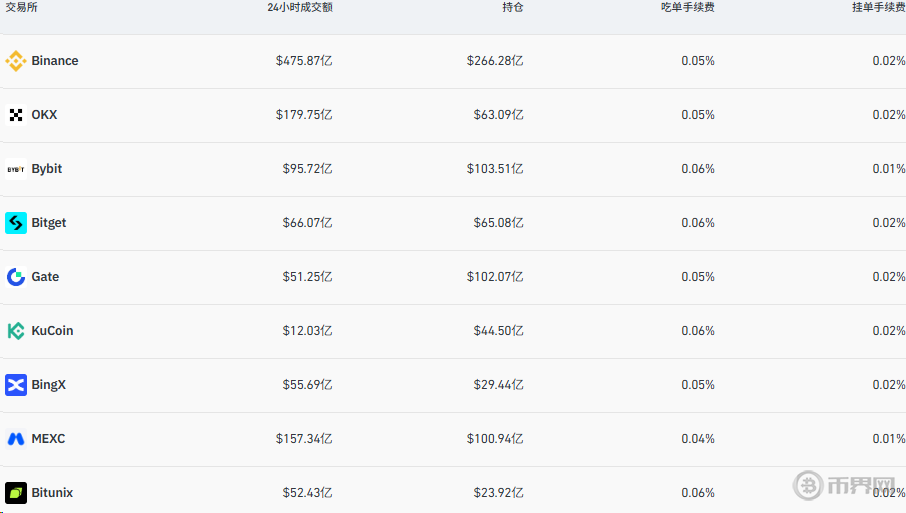The image size is (906, 513).
Task: Select MEXC volume $157.34亿
Action: 304,438
